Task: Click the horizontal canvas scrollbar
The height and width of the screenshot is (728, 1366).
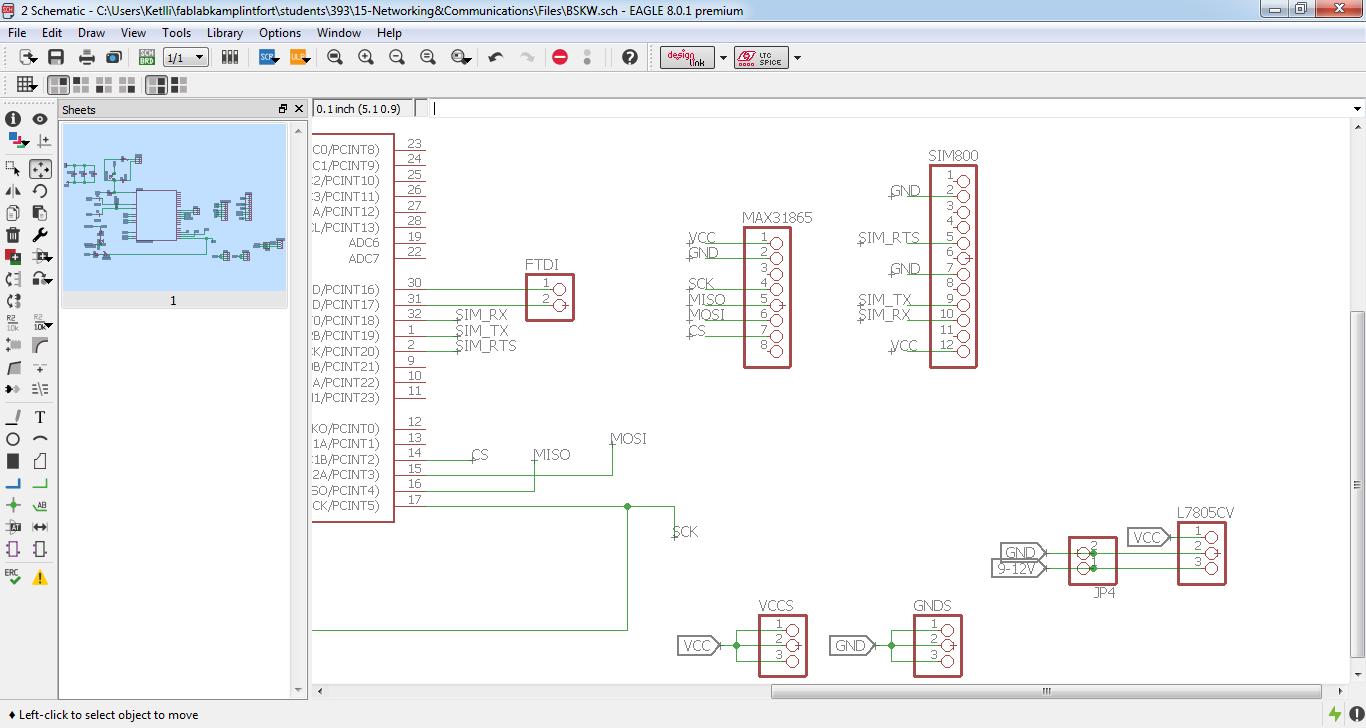Action: [1046, 691]
